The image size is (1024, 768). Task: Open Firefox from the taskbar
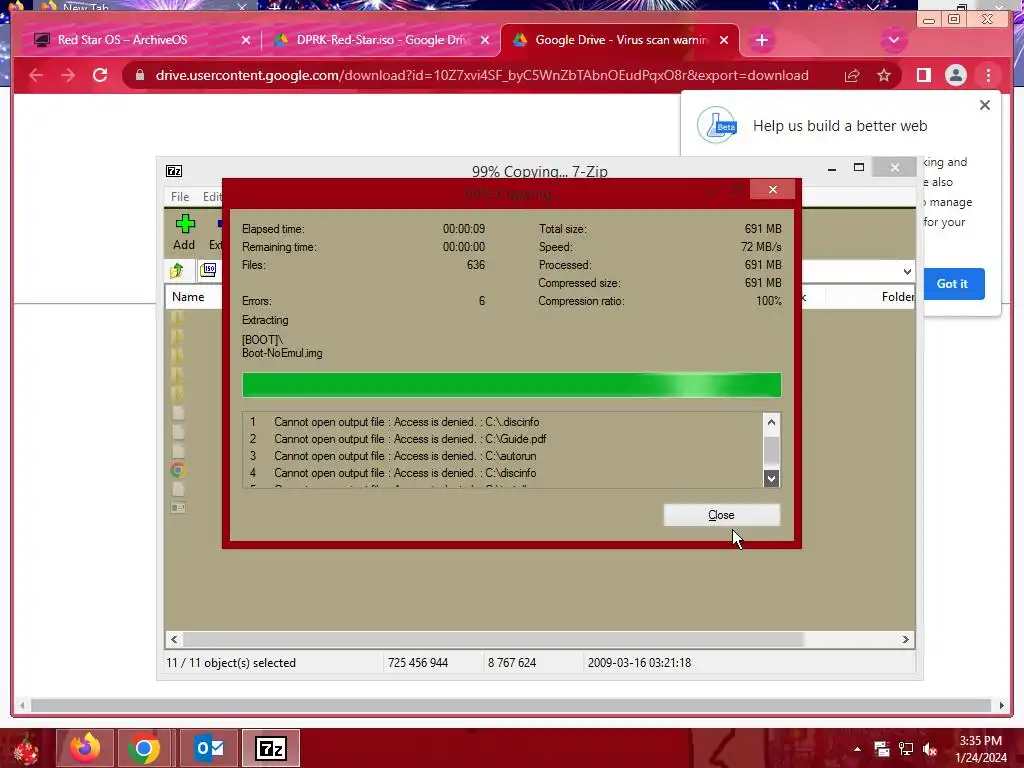tap(85, 748)
